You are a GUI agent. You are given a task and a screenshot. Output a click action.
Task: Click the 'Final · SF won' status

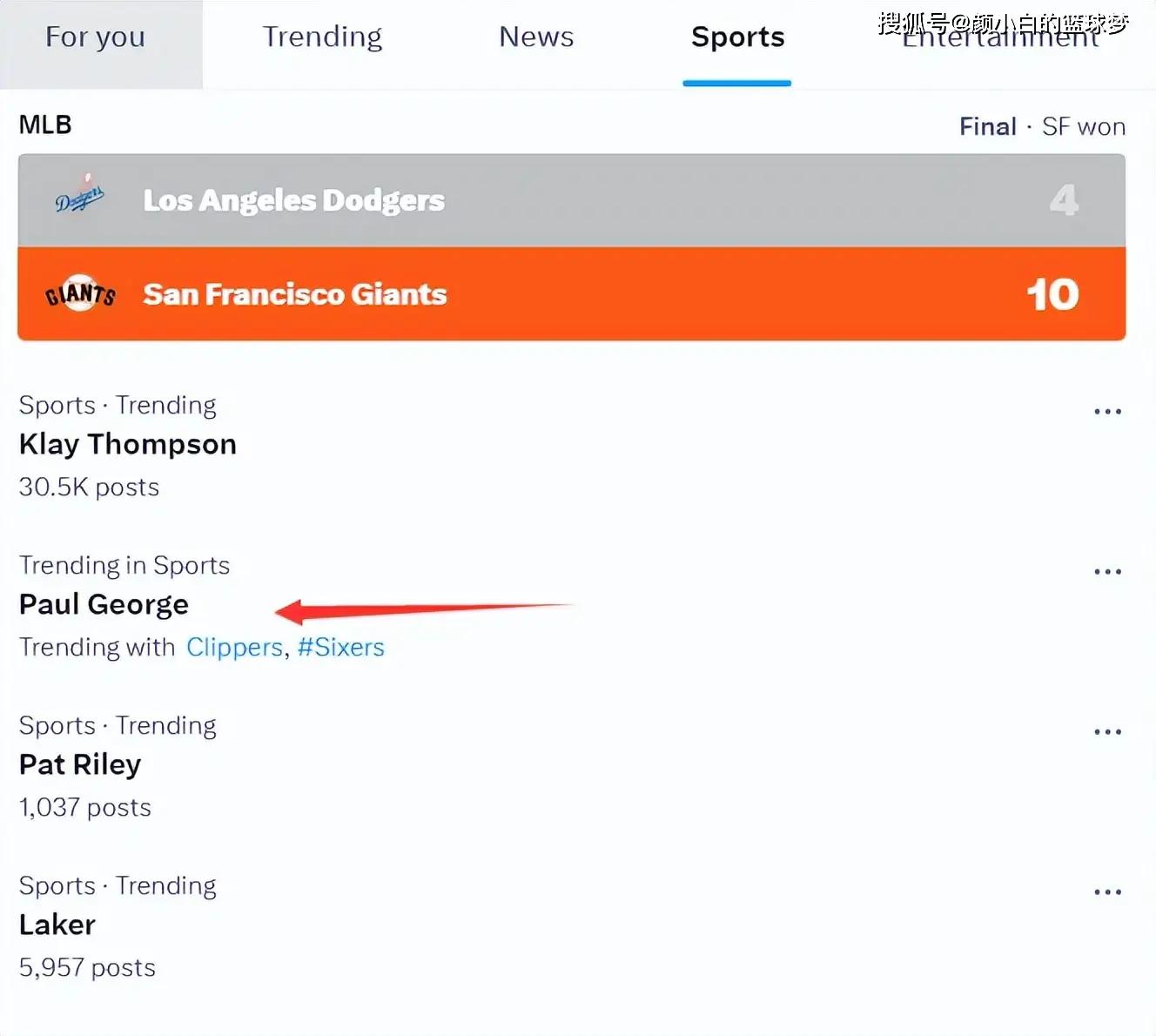point(1042,127)
